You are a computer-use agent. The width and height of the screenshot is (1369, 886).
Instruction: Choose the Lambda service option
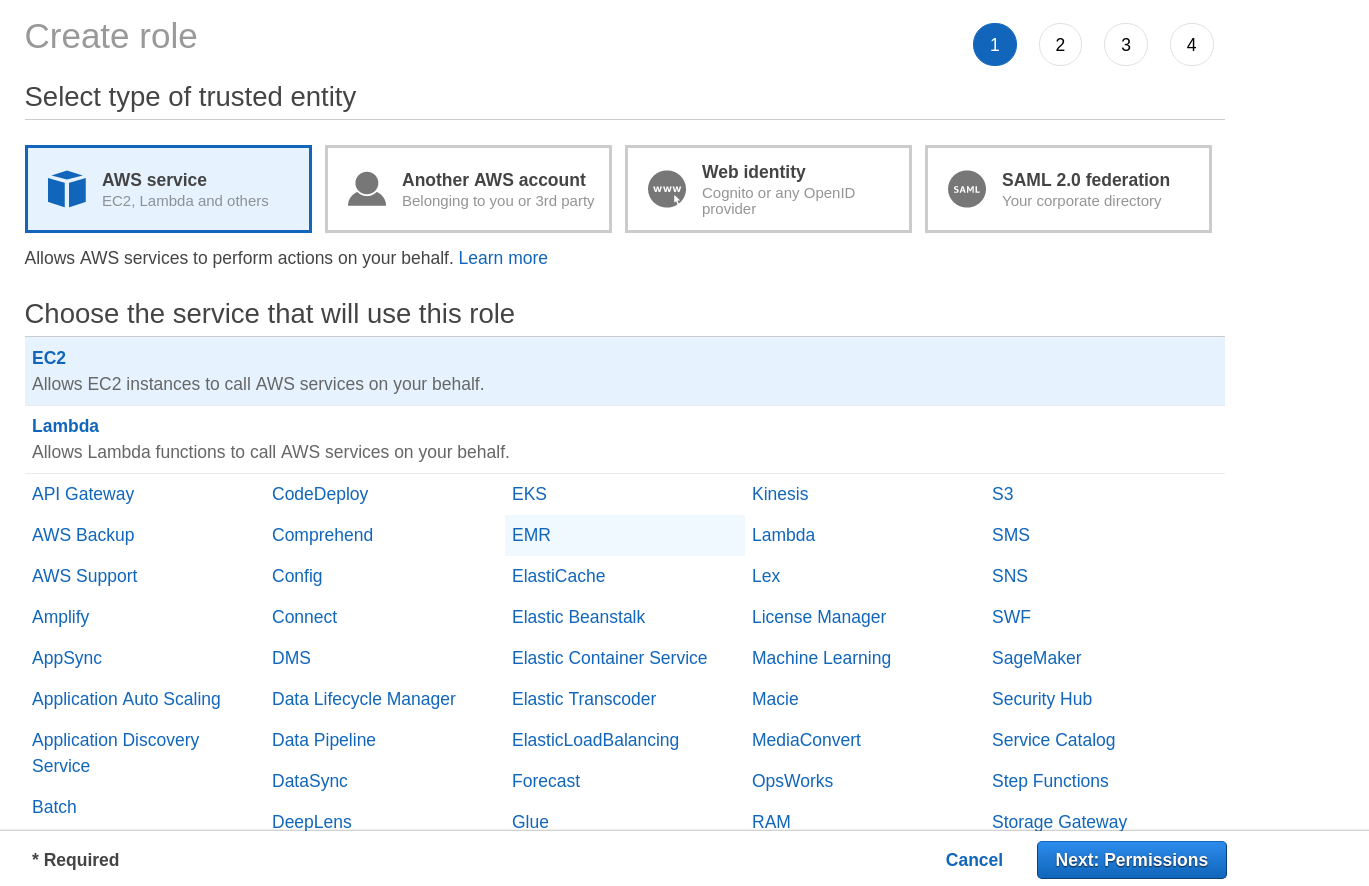(x=65, y=425)
